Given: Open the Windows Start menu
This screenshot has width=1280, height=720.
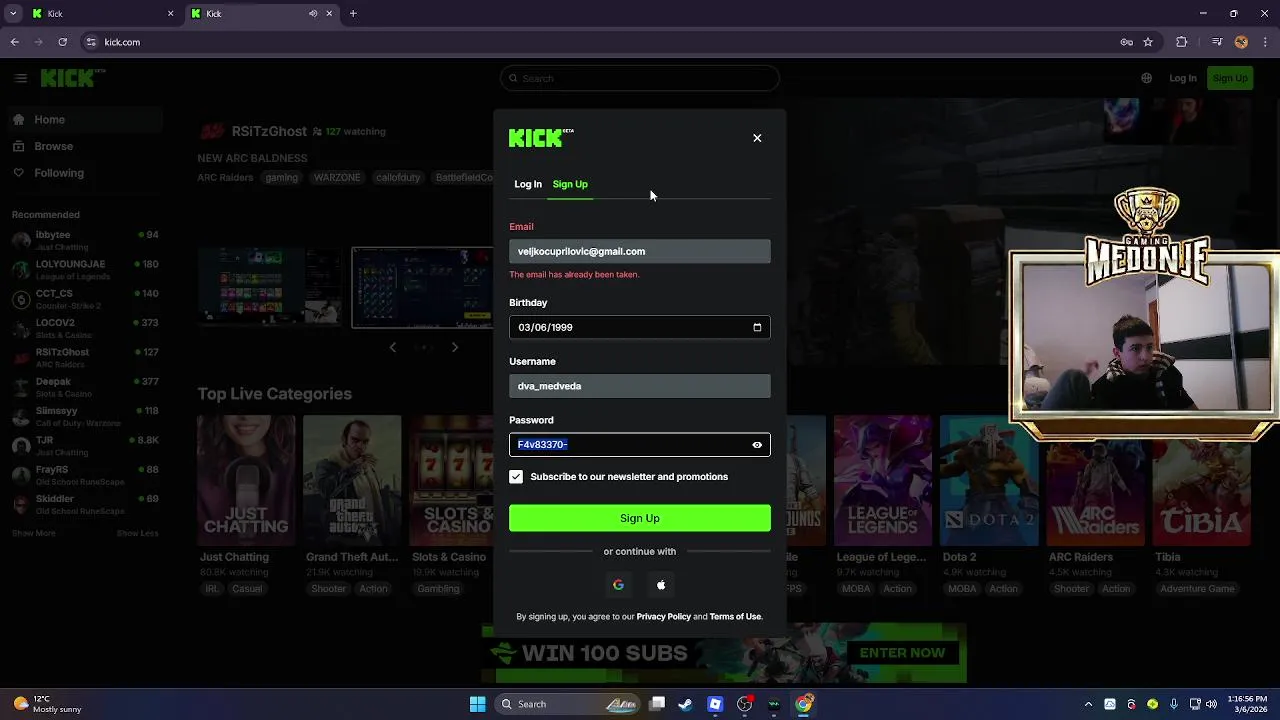Looking at the screenshot, I should click(x=478, y=704).
